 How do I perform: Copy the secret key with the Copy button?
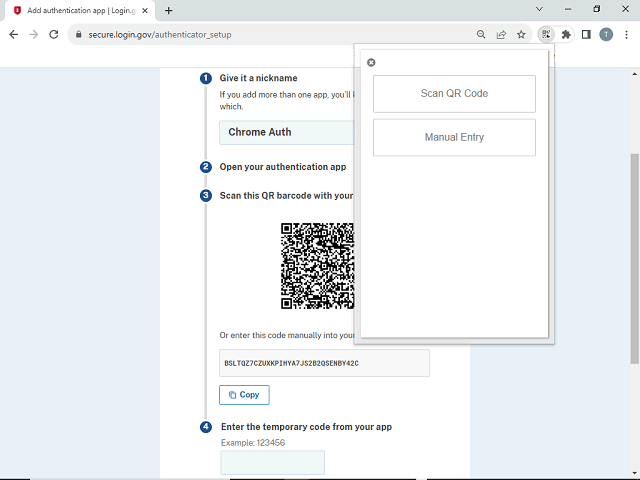[x=244, y=395]
